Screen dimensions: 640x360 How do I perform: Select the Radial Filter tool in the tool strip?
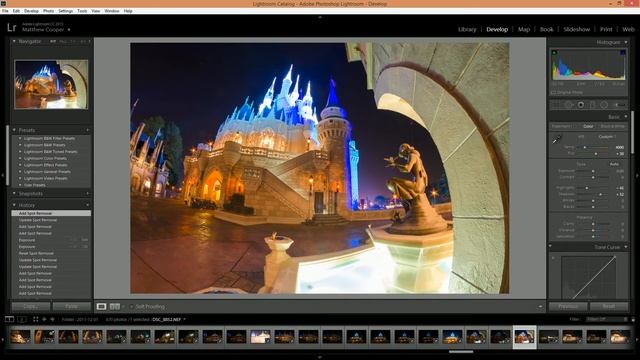click(604, 105)
